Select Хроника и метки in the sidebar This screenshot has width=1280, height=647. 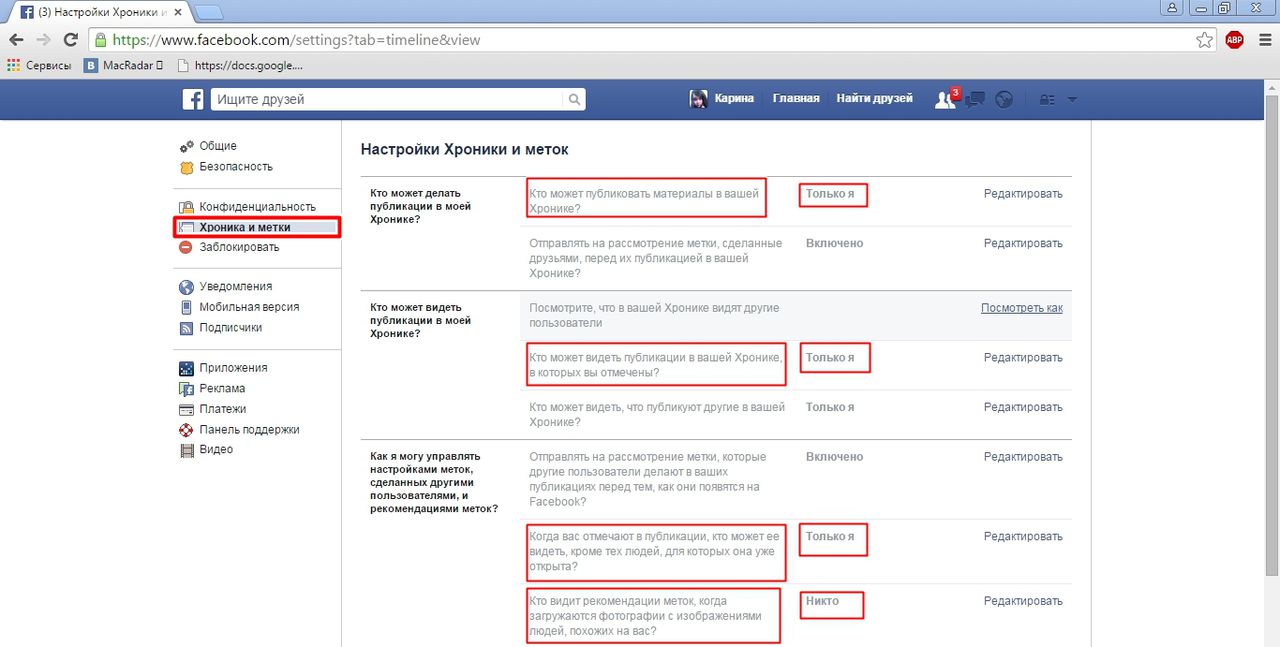245,227
